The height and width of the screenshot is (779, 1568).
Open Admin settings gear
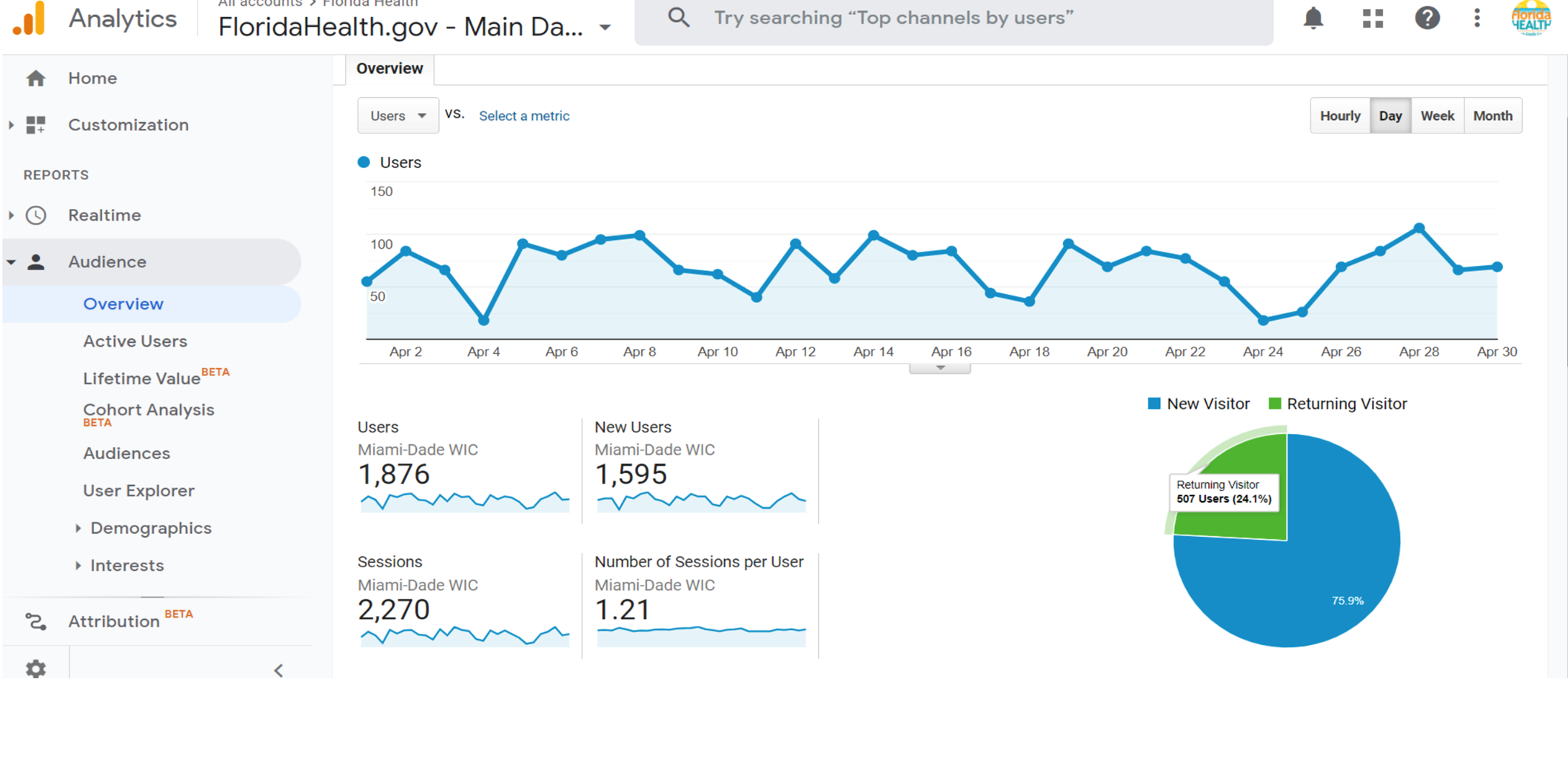click(x=36, y=669)
